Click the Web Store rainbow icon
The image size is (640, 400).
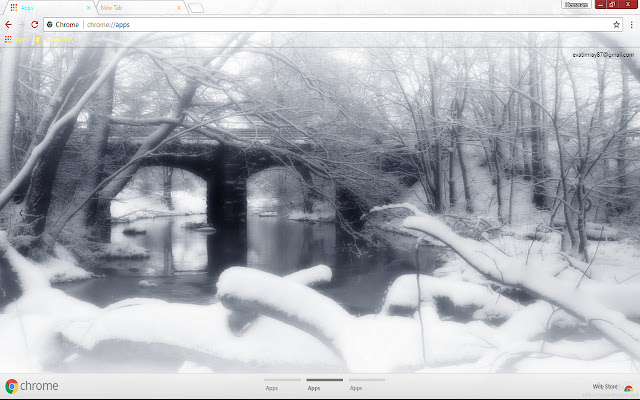(628, 387)
